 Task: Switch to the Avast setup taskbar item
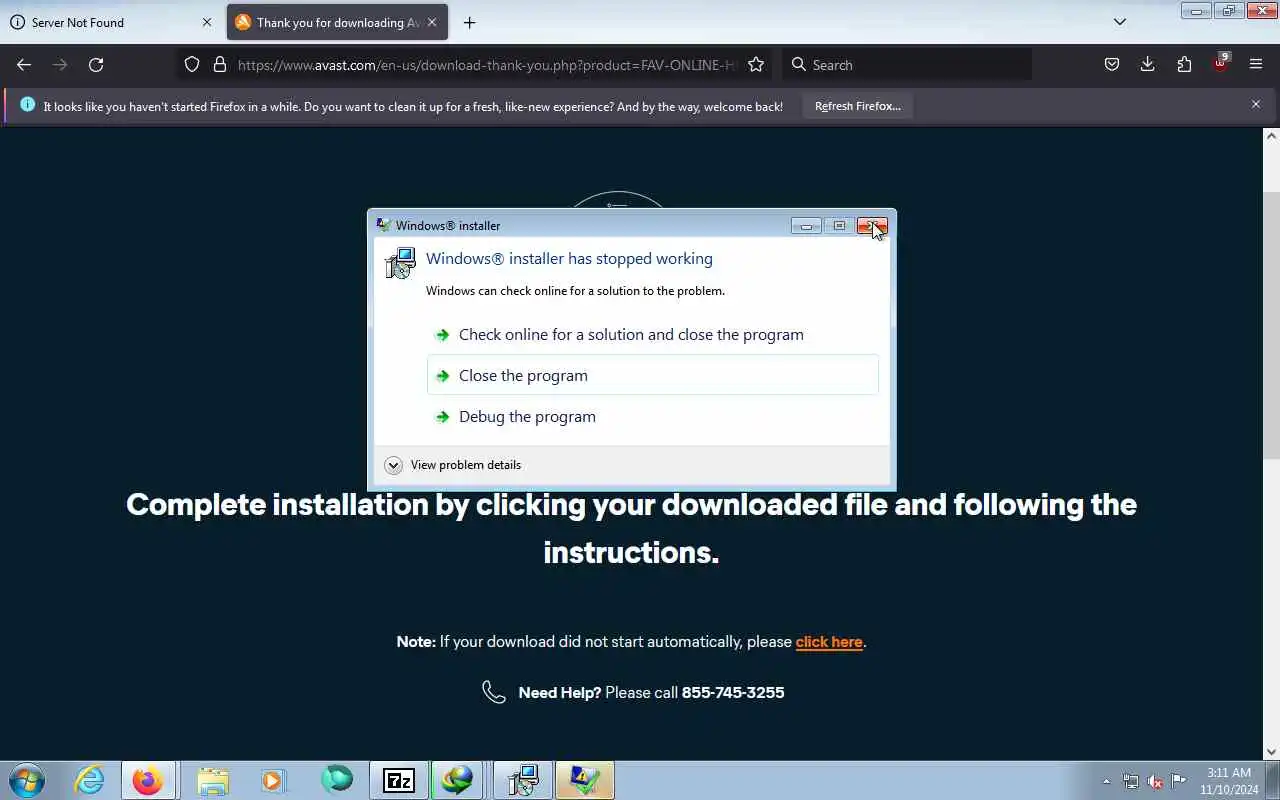(x=584, y=780)
